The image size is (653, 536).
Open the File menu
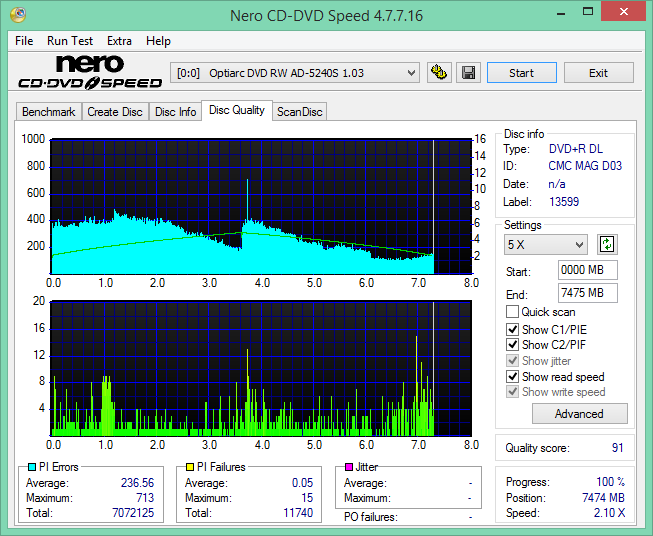point(24,41)
